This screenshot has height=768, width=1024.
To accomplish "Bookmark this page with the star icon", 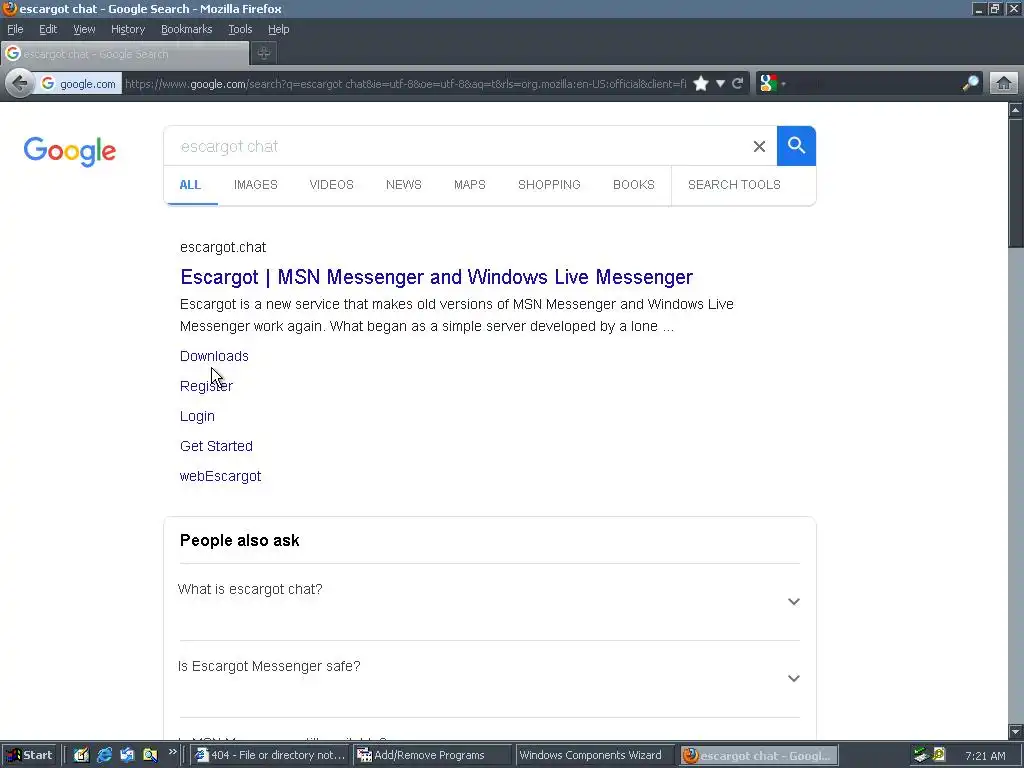I will pos(701,84).
